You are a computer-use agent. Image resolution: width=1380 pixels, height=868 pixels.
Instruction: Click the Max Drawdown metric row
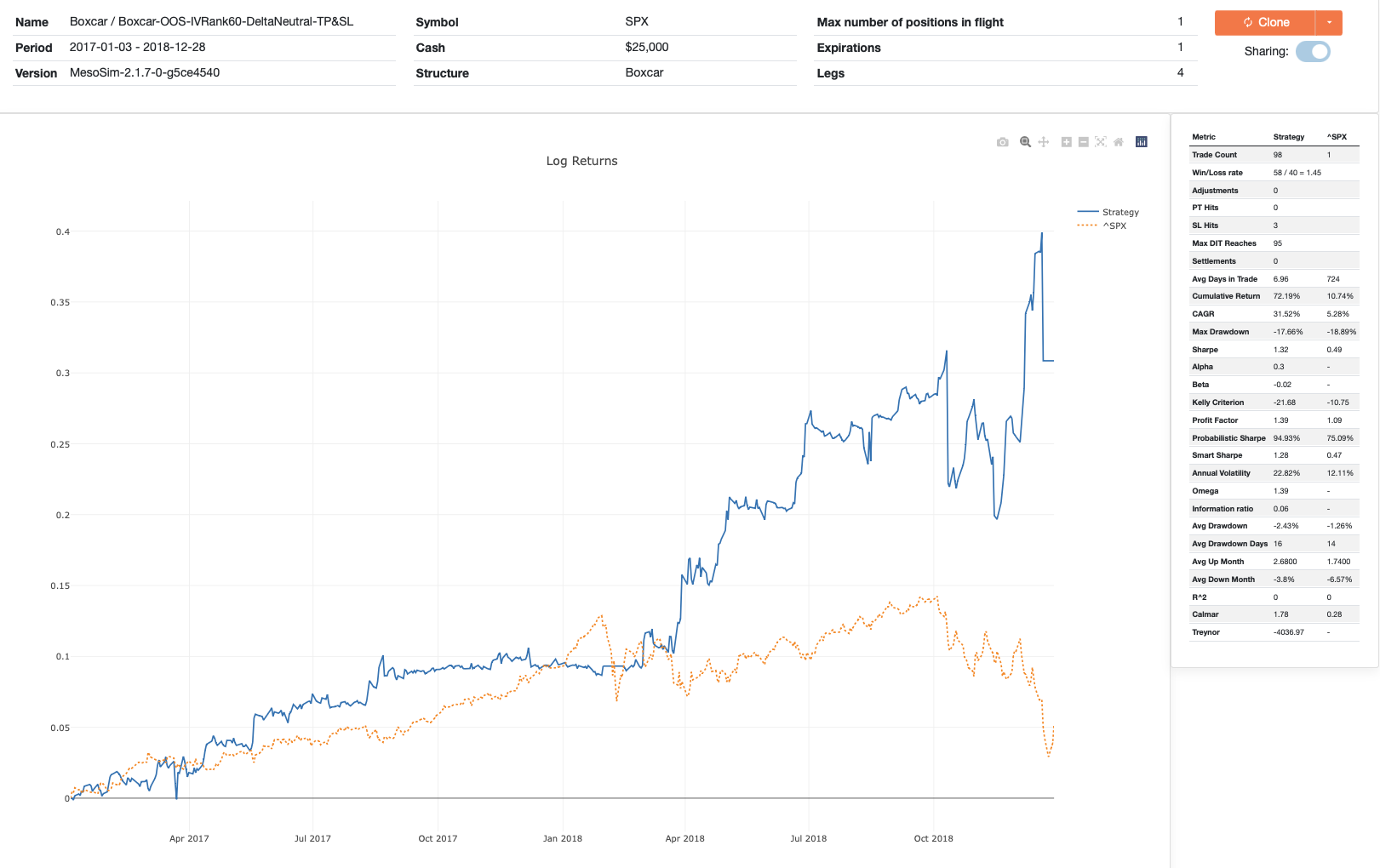[1220, 332]
